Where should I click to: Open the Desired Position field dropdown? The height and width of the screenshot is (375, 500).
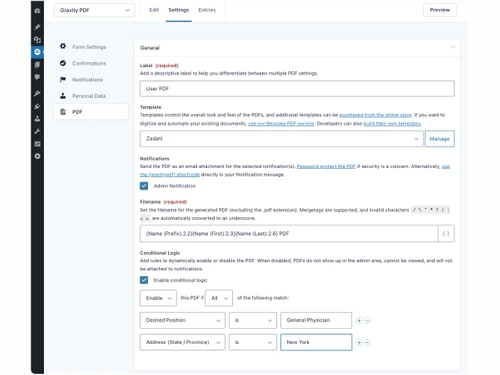(183, 320)
